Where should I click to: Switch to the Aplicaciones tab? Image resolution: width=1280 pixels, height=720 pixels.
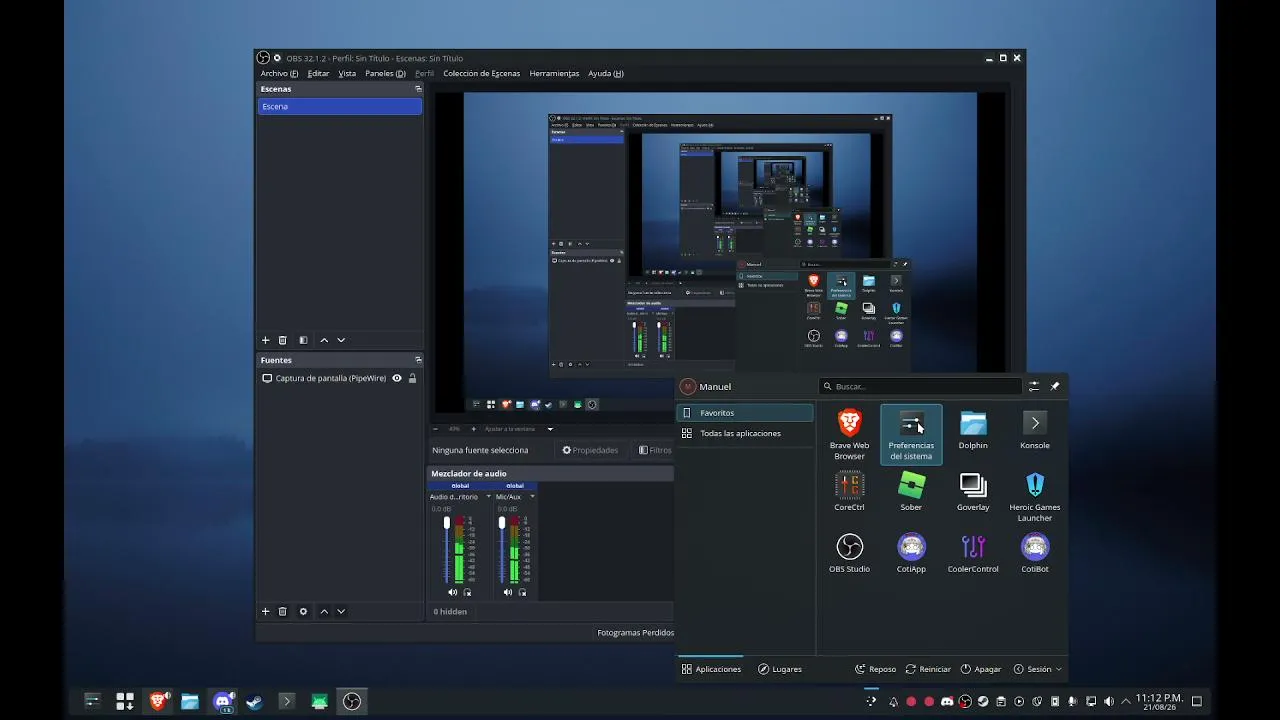711,669
